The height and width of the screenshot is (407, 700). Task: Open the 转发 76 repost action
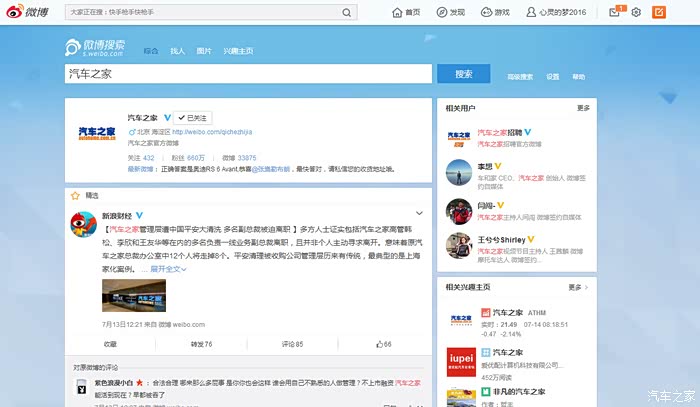pos(201,344)
